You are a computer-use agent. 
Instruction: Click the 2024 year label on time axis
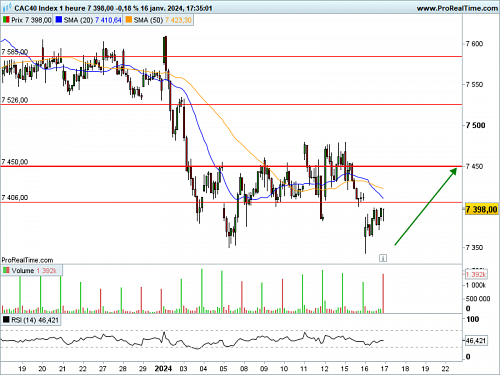point(163,369)
